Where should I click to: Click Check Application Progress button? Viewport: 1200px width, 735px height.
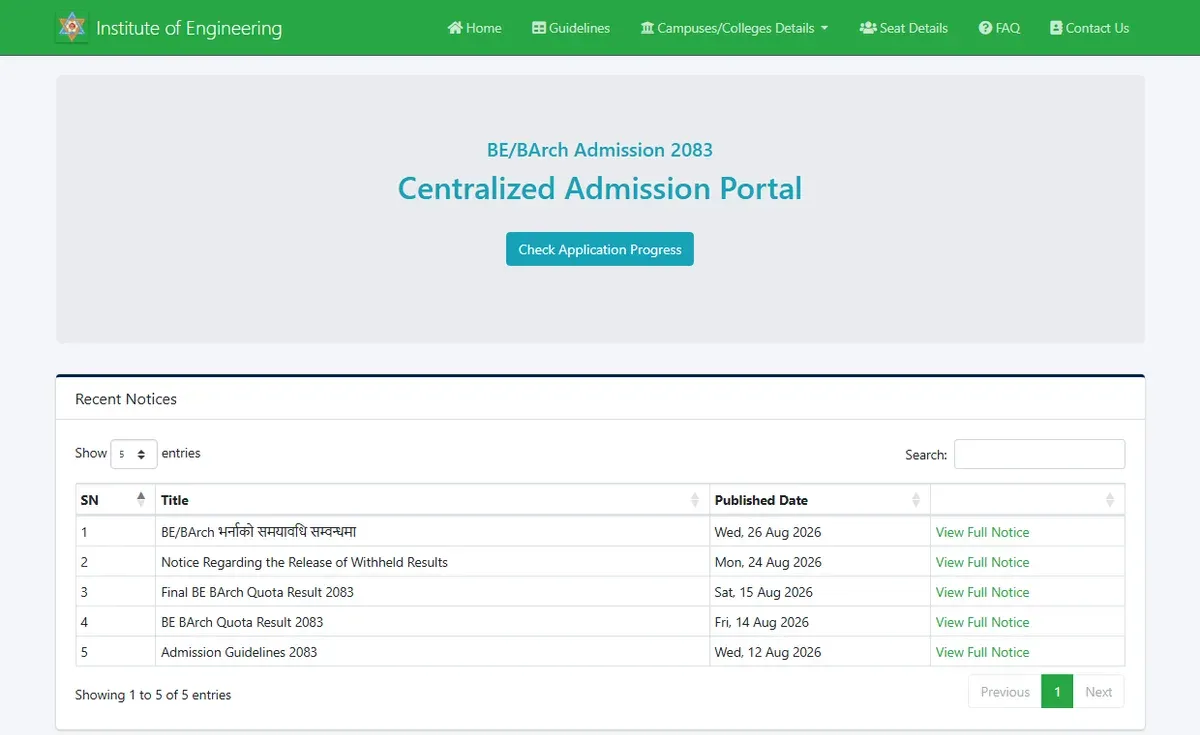click(600, 249)
